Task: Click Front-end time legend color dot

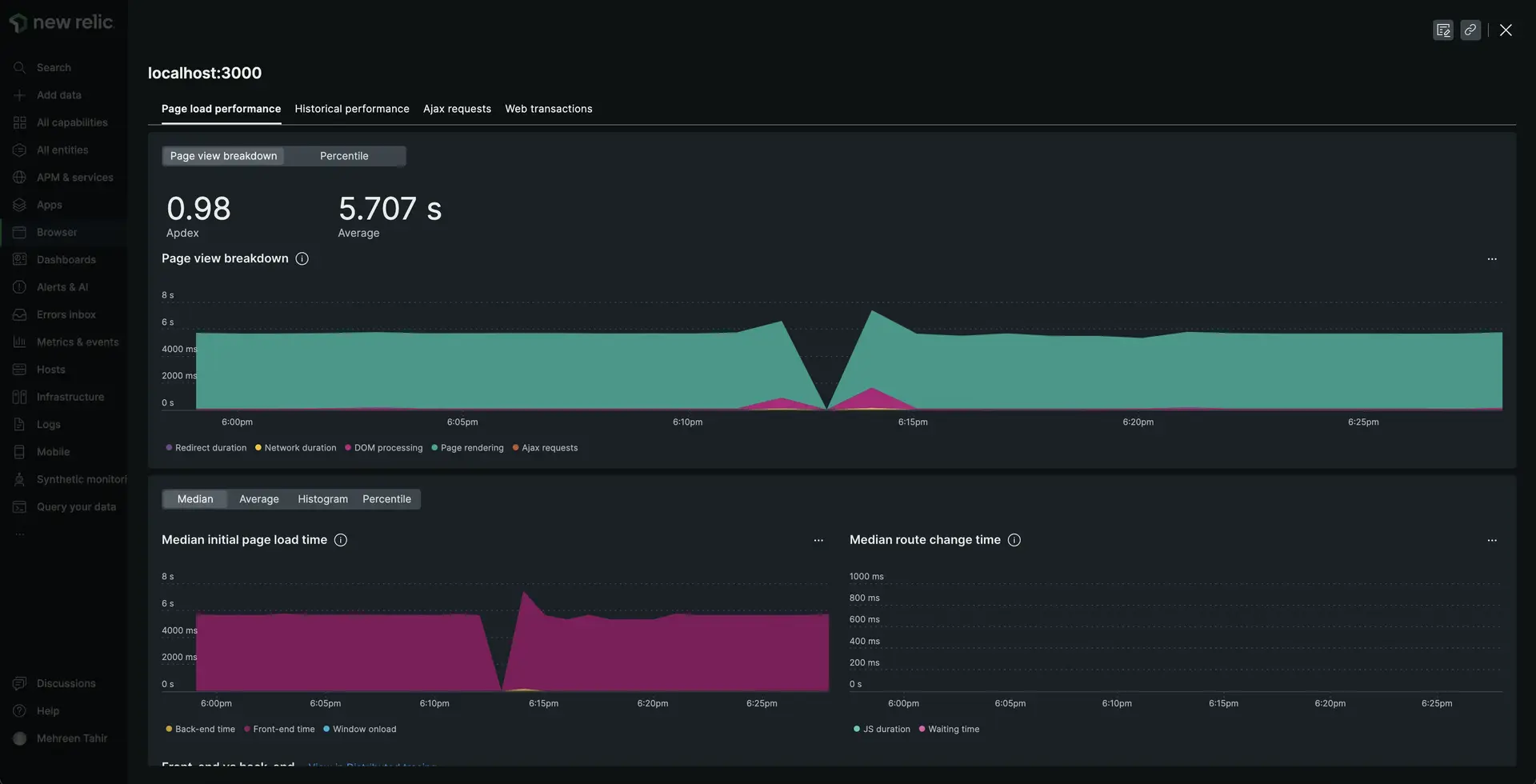Action: (x=247, y=730)
